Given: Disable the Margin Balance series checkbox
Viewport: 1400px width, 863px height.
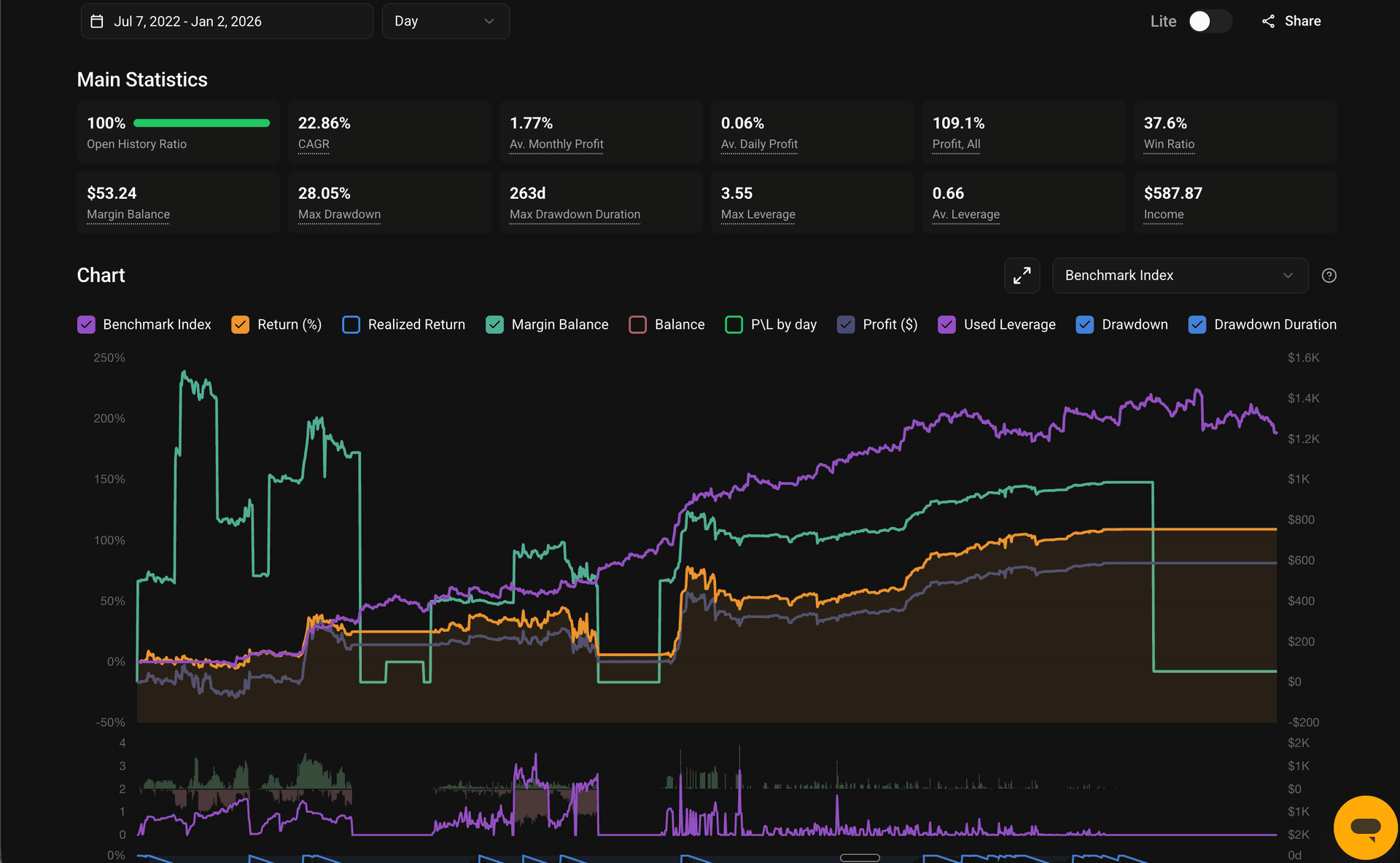Looking at the screenshot, I should point(494,324).
